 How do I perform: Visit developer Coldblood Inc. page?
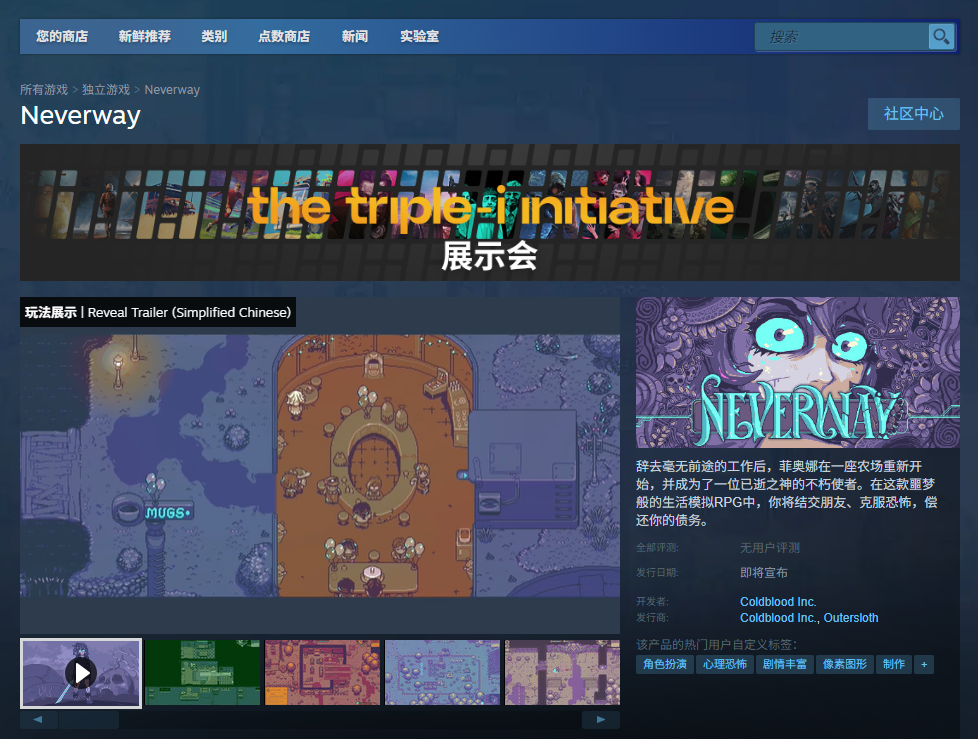(778, 601)
